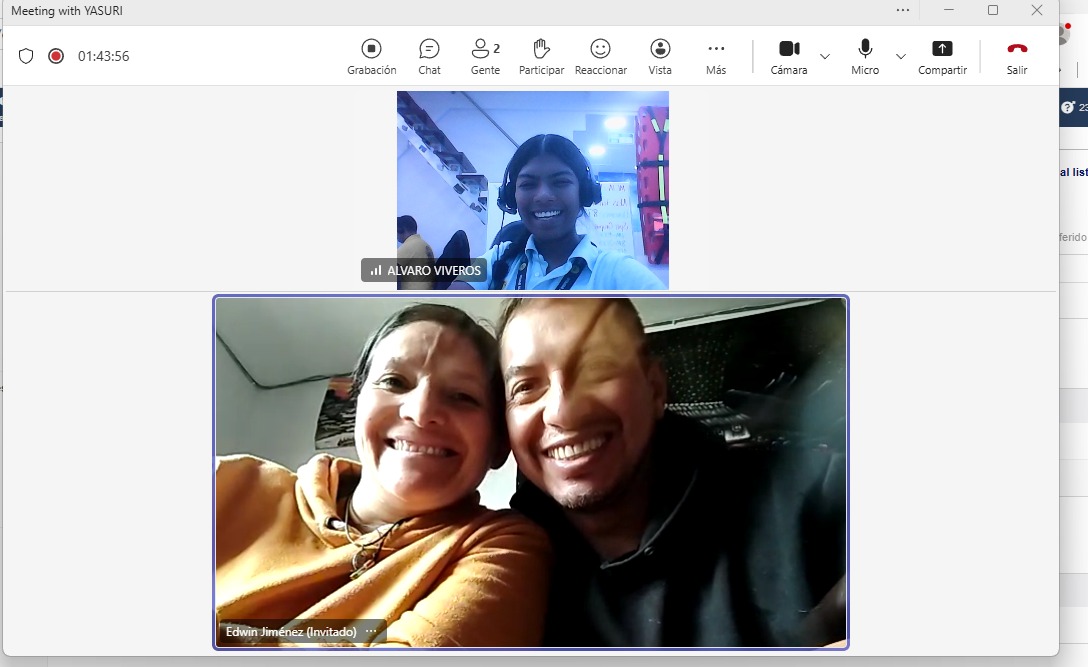Toggle the Cámara on or off

click(789, 56)
